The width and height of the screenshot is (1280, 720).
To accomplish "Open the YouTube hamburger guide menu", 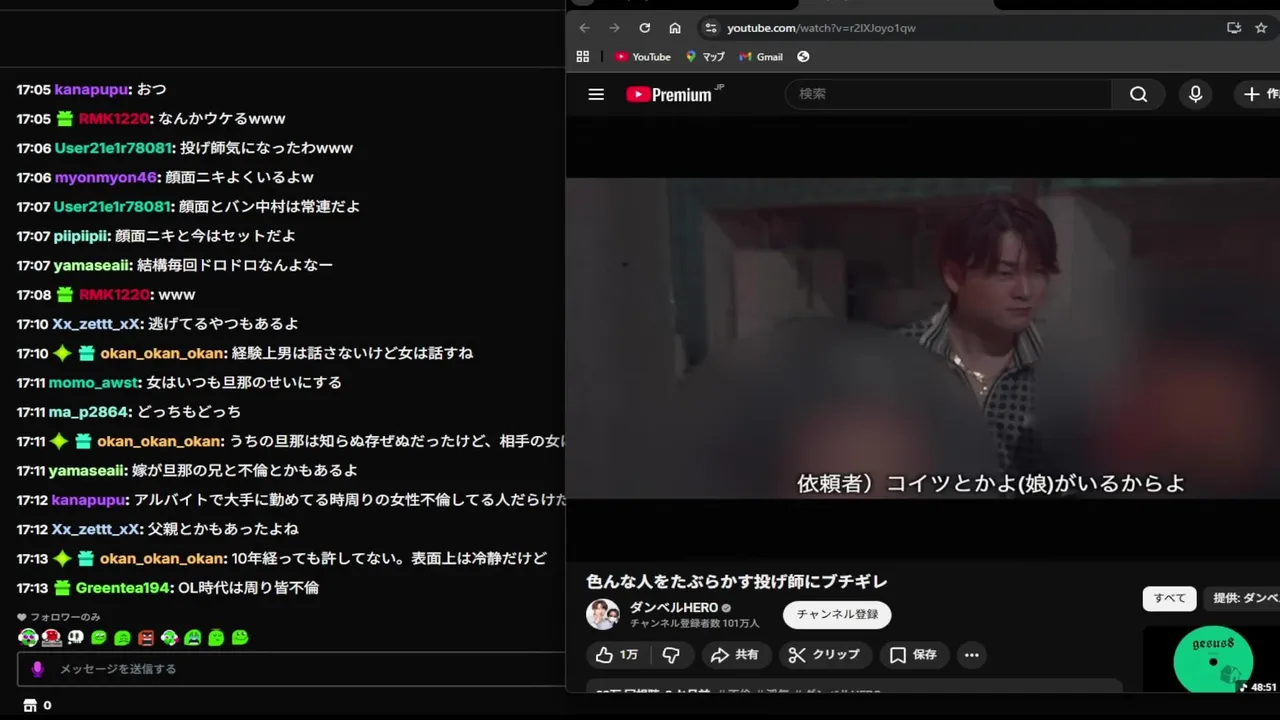I will 596,94.
